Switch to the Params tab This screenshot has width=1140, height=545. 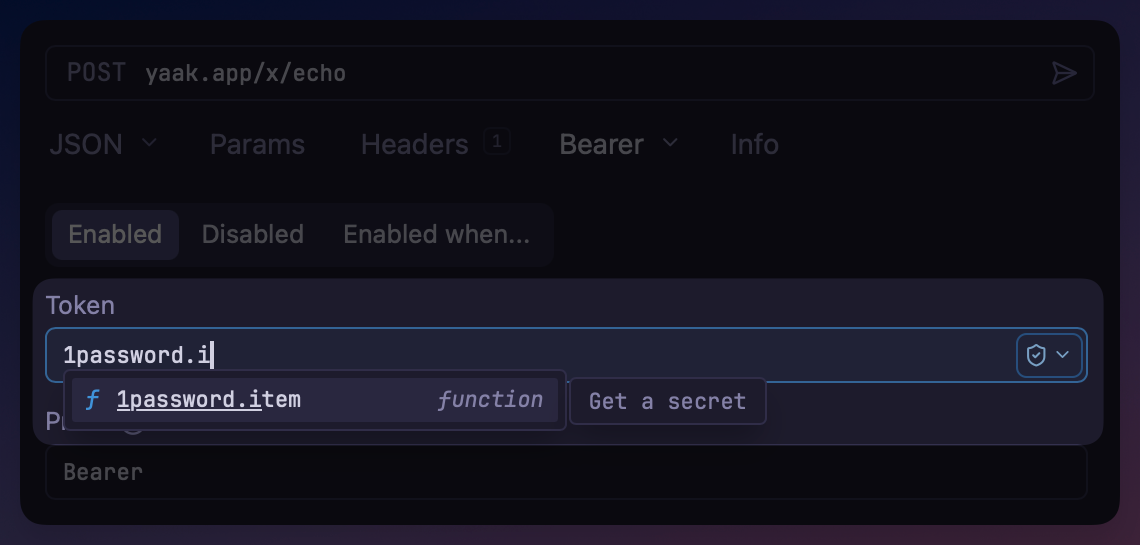[x=257, y=144]
